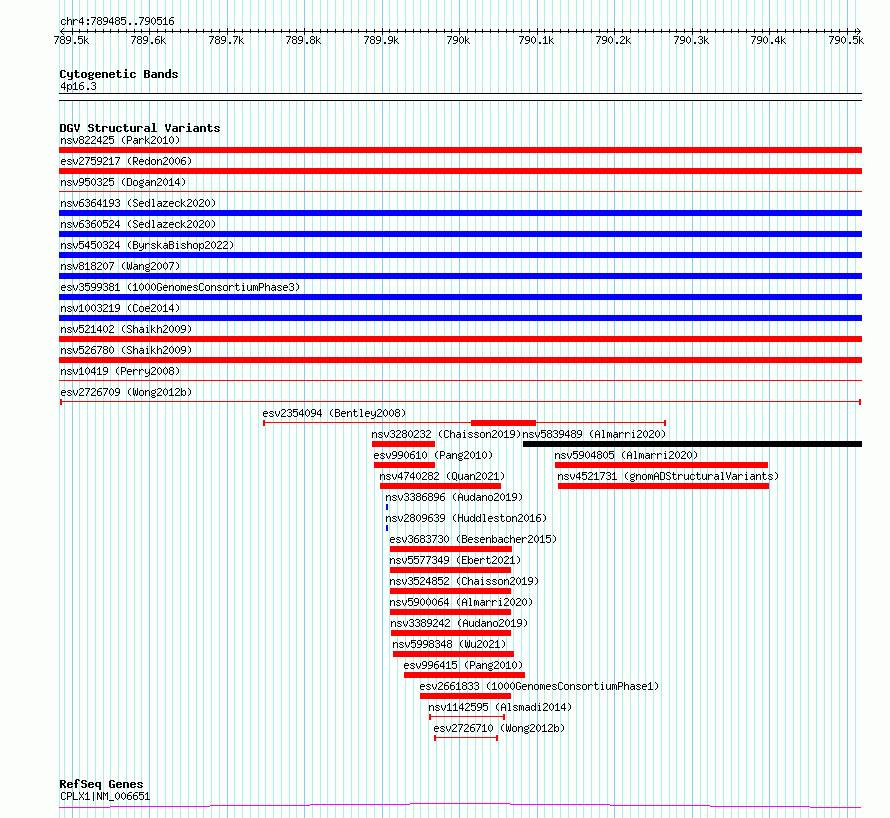Screen dimensions: 890x818
Task: Open nsv5998348 (Wu2021) label
Action: [449, 644]
